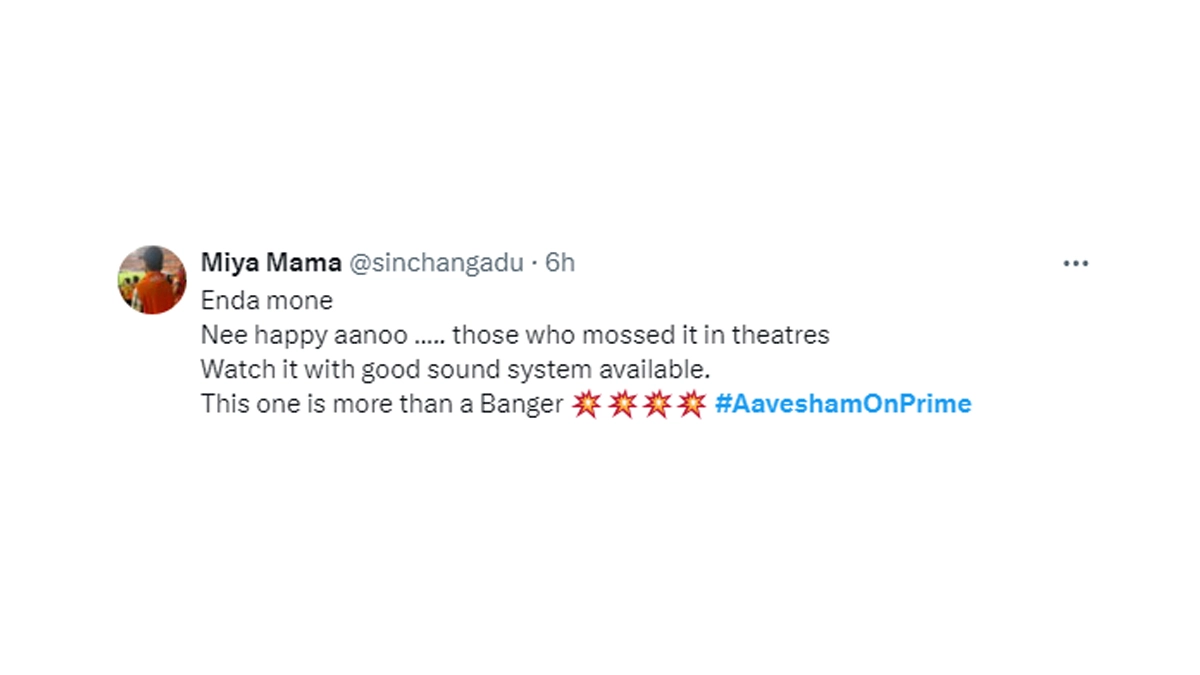Open the #AaveshamOnPrime hashtag
This screenshot has width=1200, height=675.
843,404
